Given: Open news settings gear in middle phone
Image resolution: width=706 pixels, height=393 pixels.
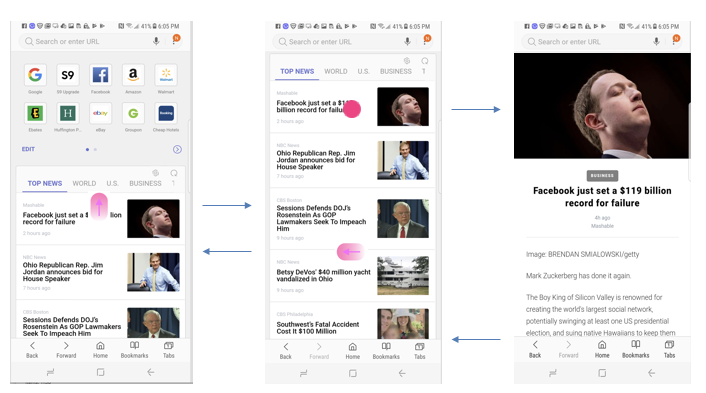Looking at the screenshot, I should pos(407,60).
